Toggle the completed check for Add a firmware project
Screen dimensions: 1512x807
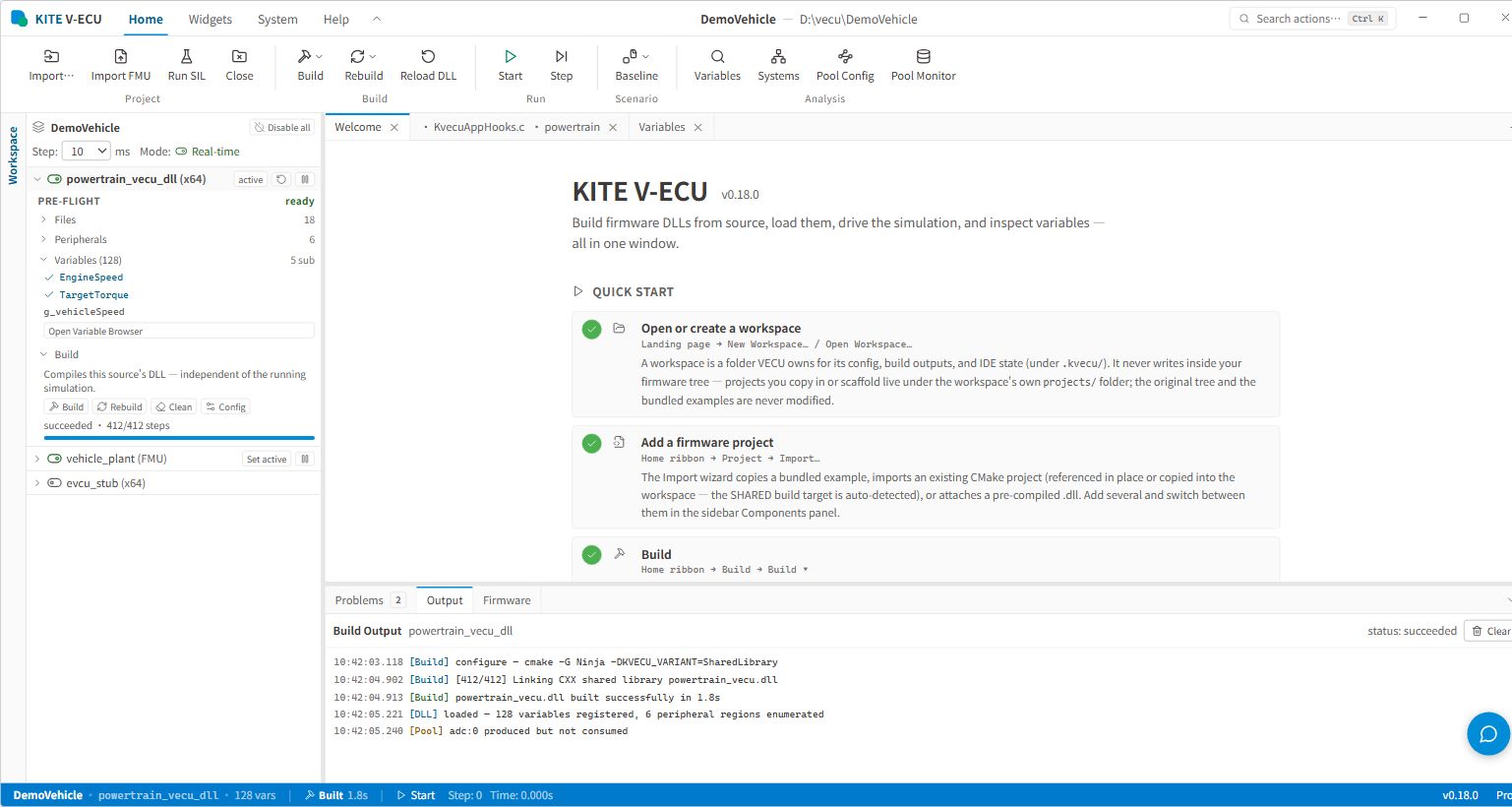[x=591, y=444]
